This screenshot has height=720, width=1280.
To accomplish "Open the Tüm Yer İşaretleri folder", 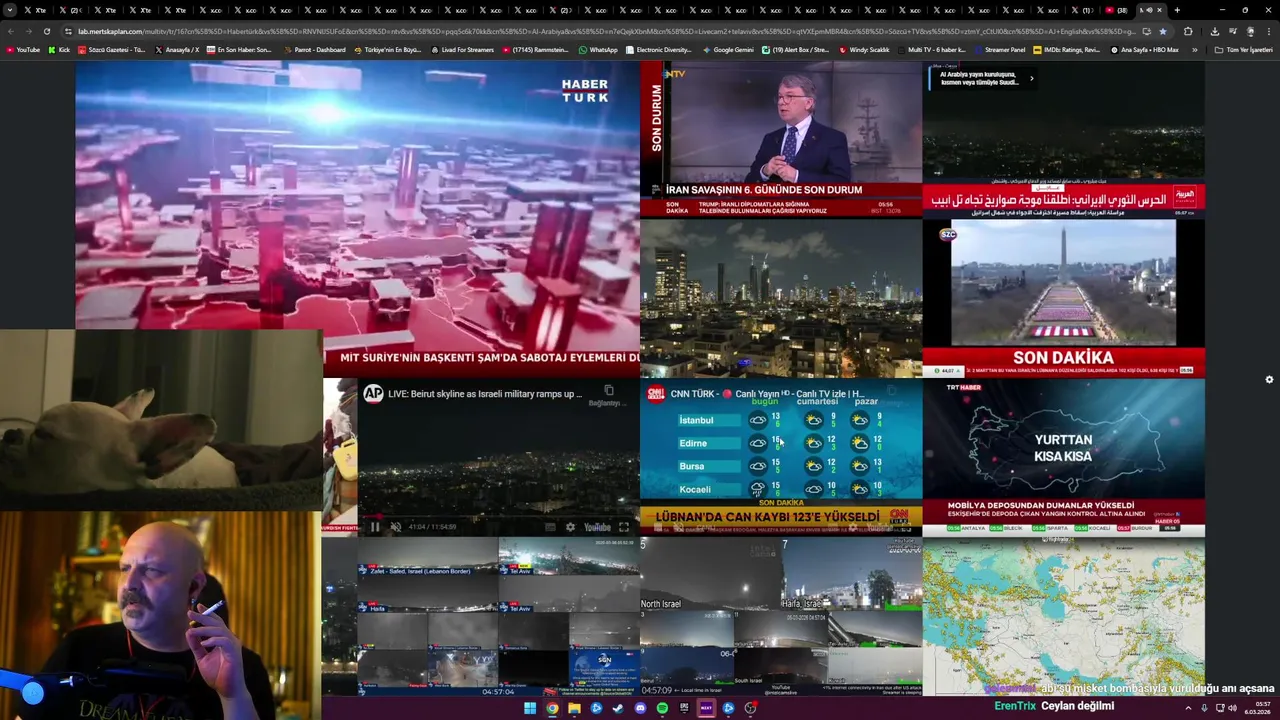I will point(1244,49).
